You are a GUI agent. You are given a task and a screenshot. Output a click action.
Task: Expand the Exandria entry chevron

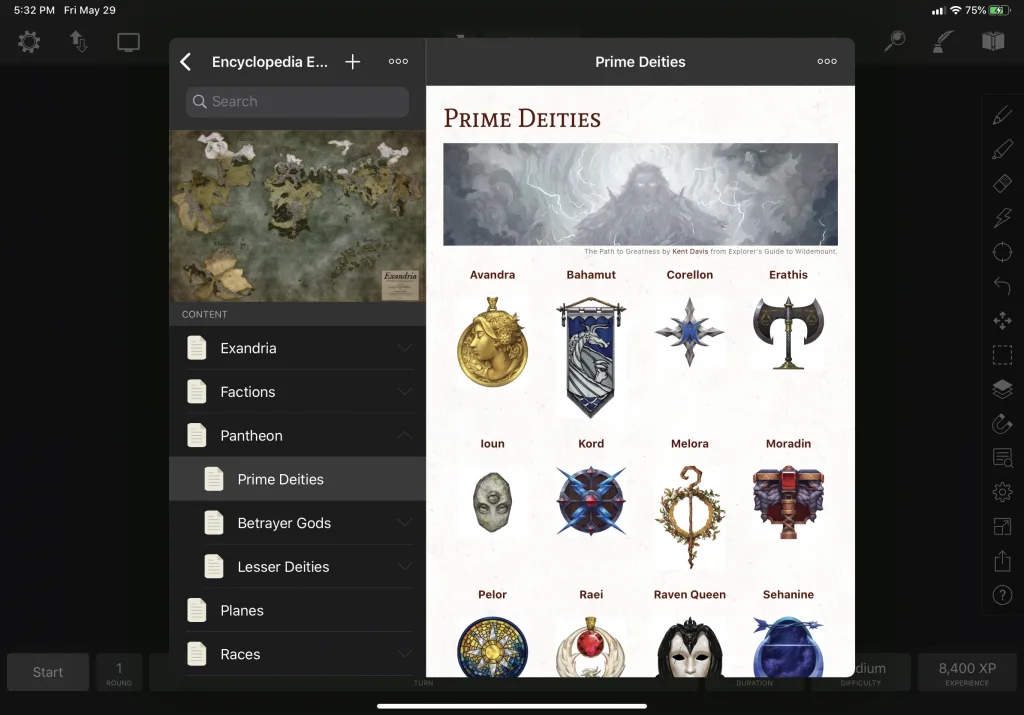(405, 348)
